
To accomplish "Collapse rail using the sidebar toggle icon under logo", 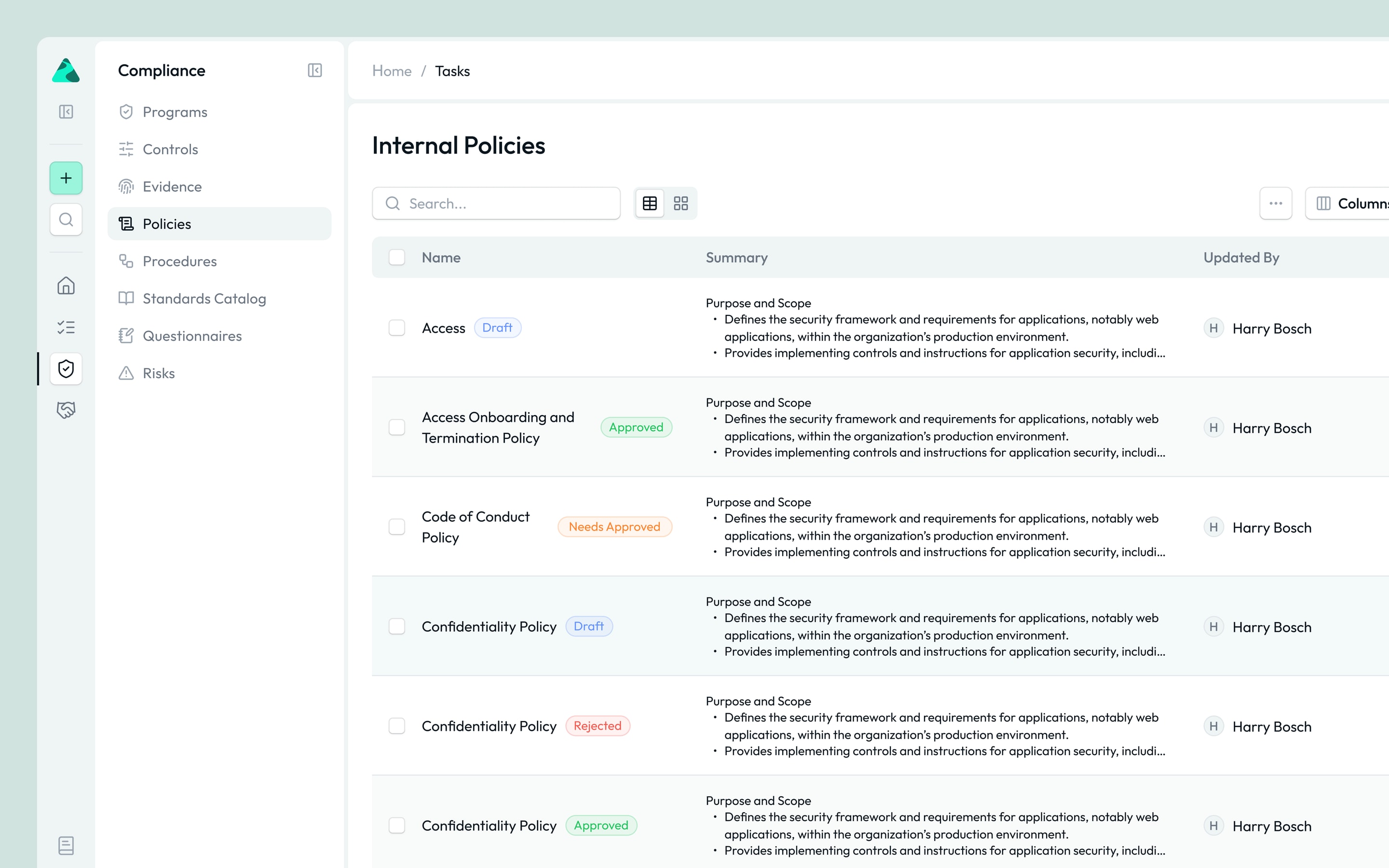I will coord(66,111).
